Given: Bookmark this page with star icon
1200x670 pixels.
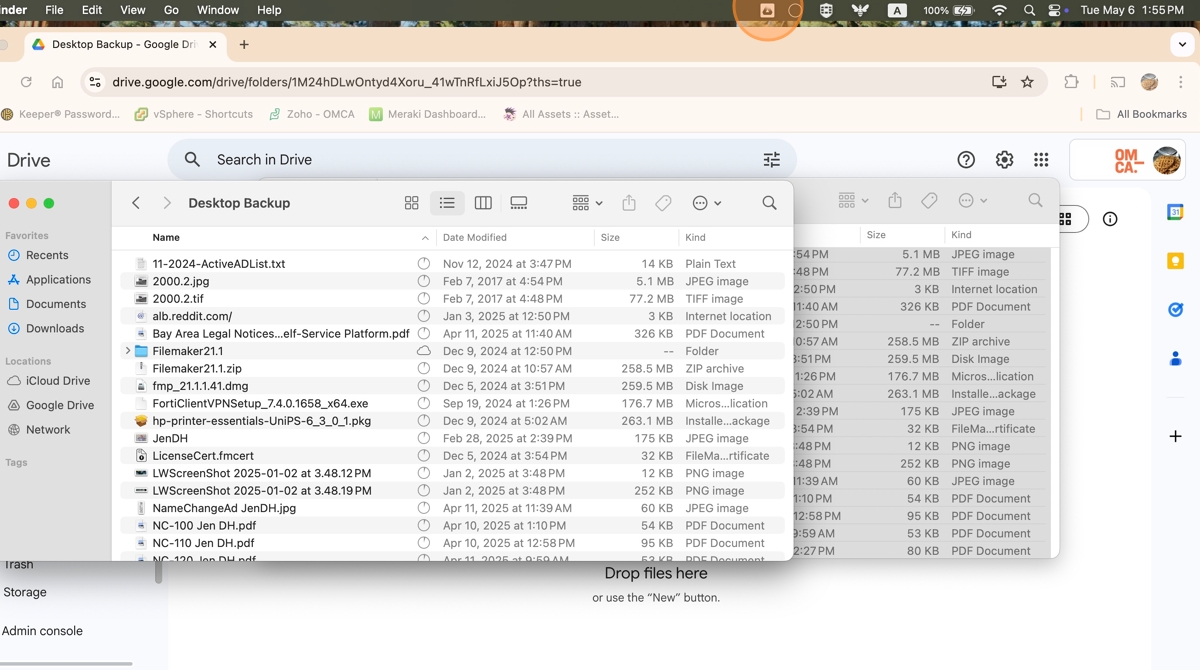Looking at the screenshot, I should tap(1027, 82).
